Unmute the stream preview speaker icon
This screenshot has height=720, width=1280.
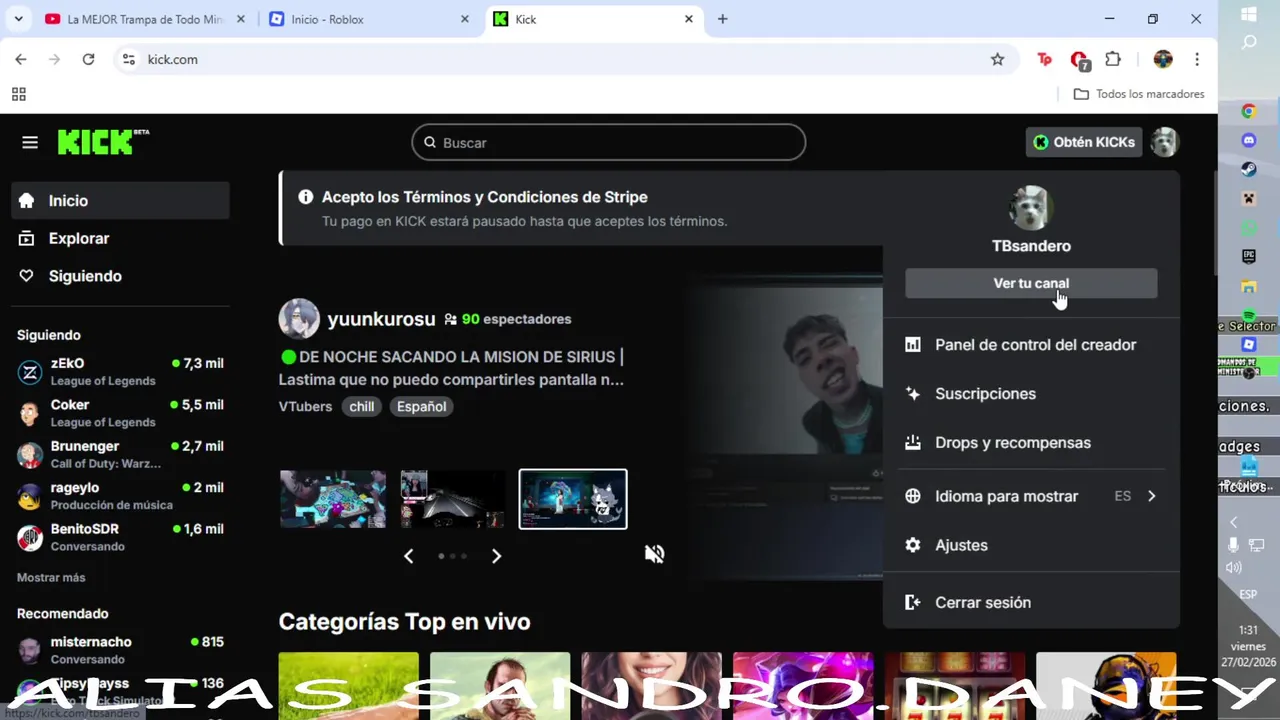pyautogui.click(x=655, y=554)
